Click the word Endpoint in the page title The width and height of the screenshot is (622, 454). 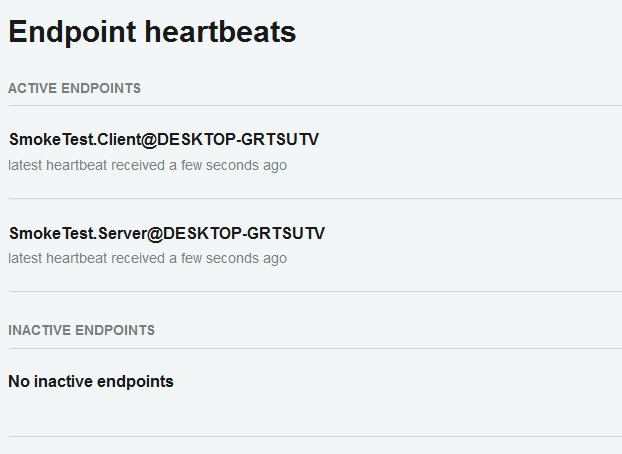pyautogui.click(x=73, y=33)
